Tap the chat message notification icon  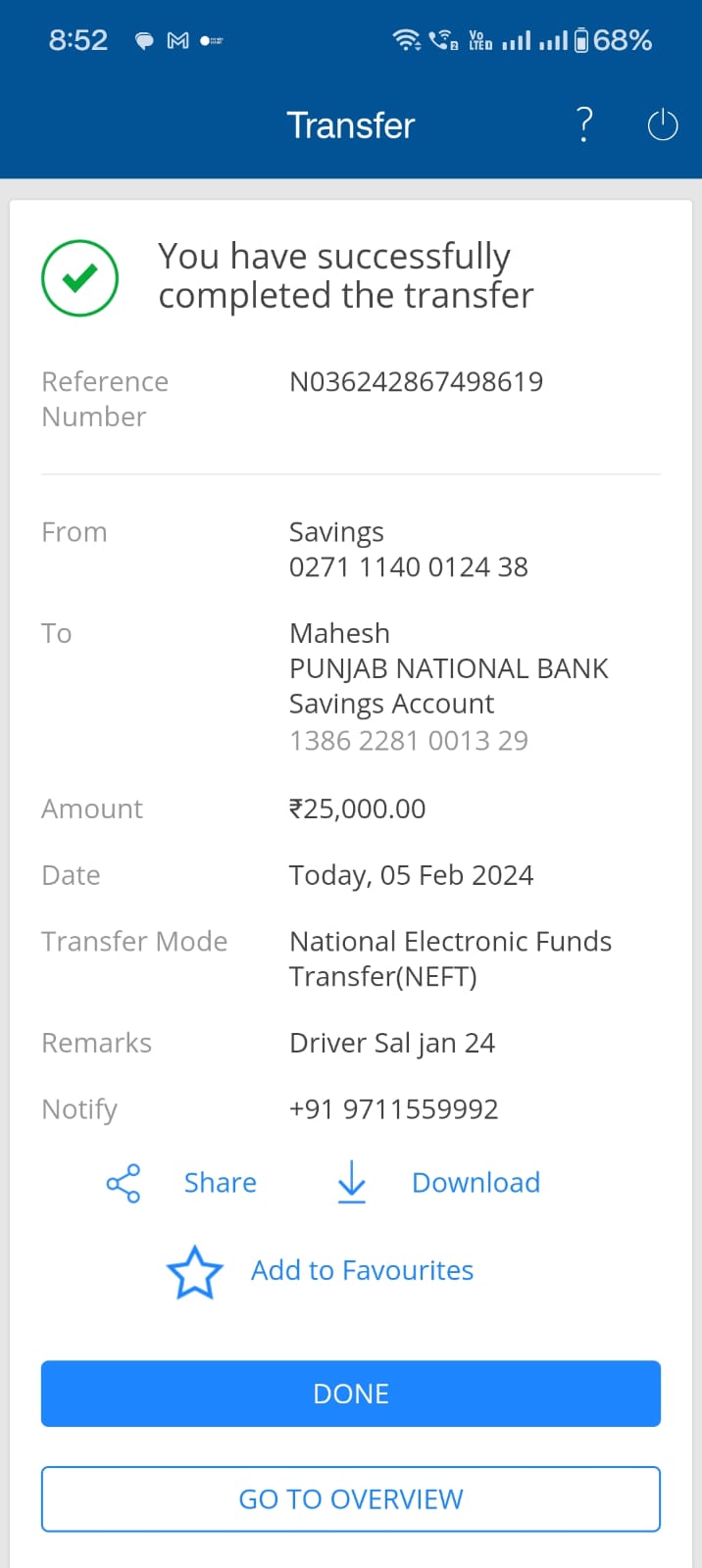(x=144, y=40)
